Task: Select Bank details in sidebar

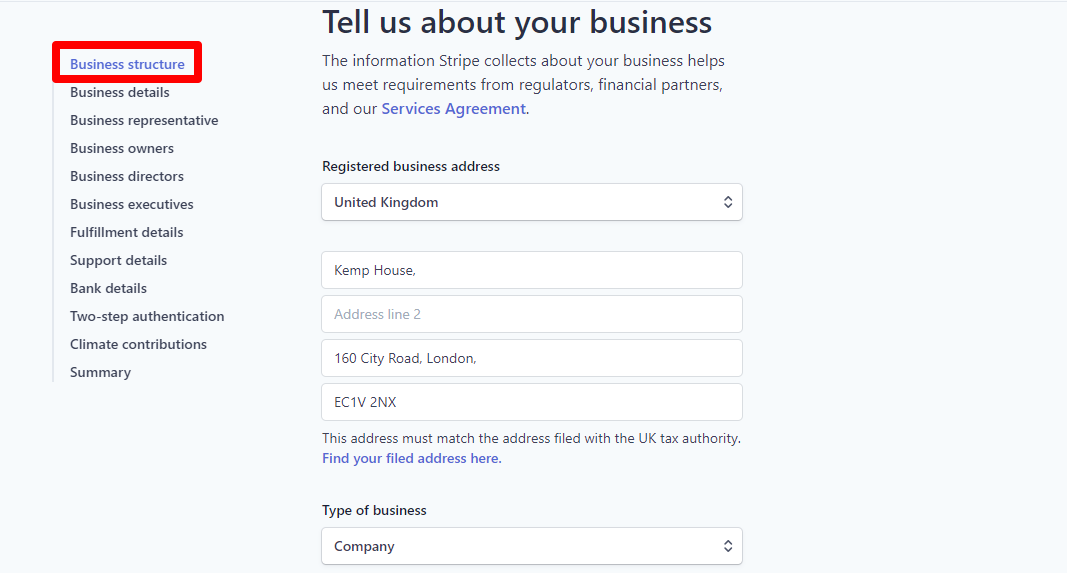Action: click(x=108, y=288)
